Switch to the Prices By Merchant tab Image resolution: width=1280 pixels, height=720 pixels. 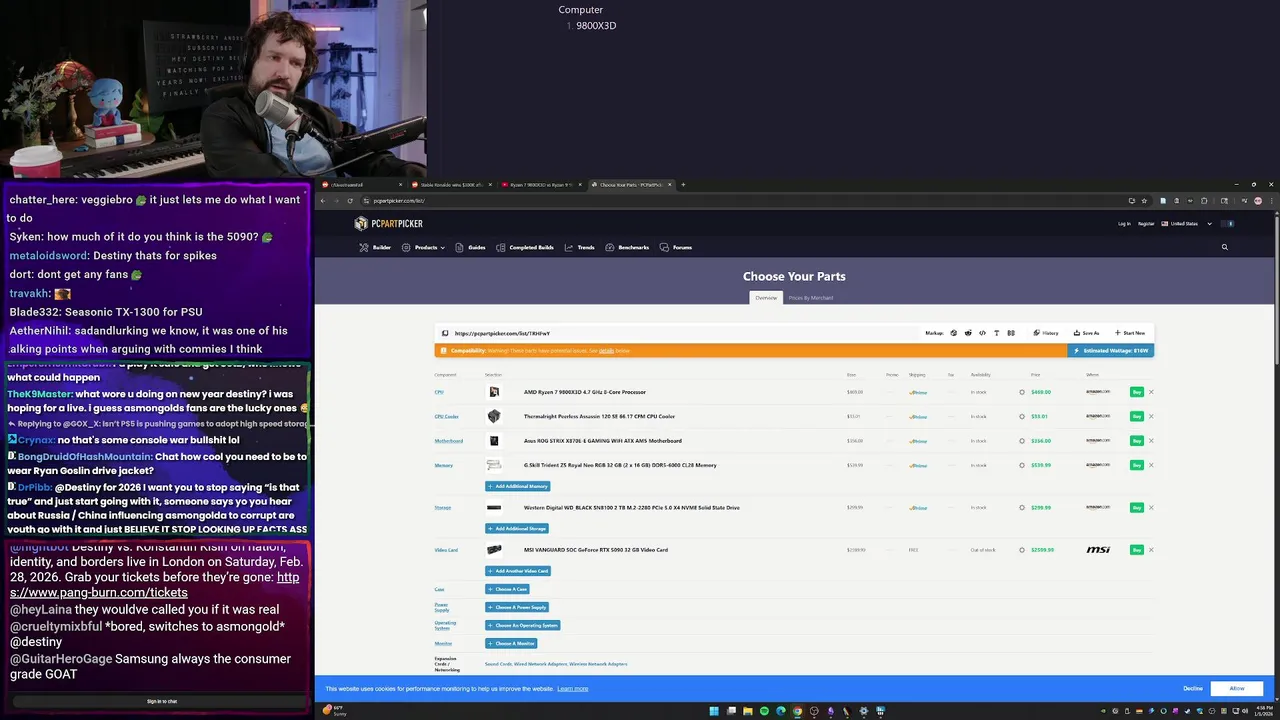click(810, 298)
